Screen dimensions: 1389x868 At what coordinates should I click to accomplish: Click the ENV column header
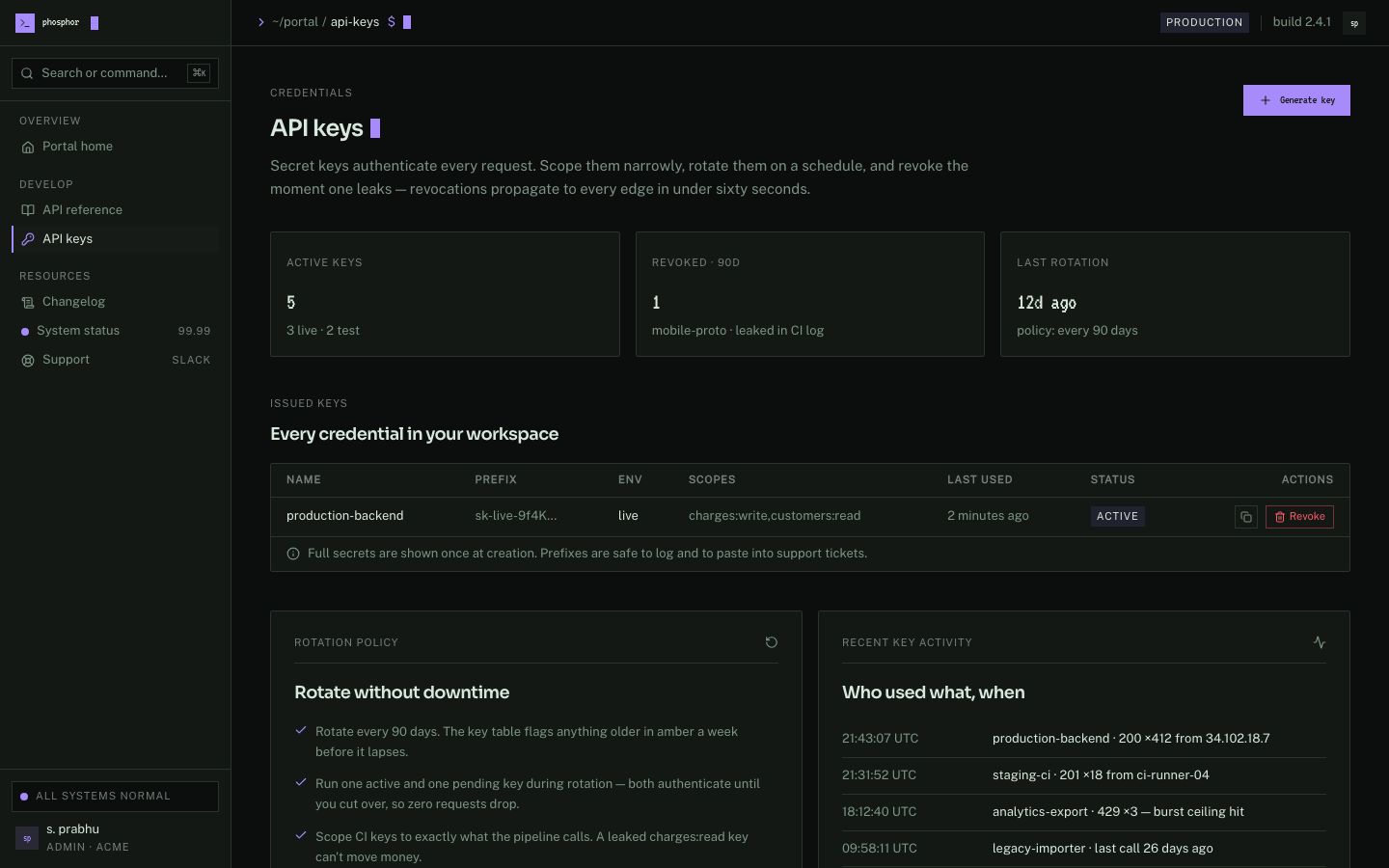(630, 480)
